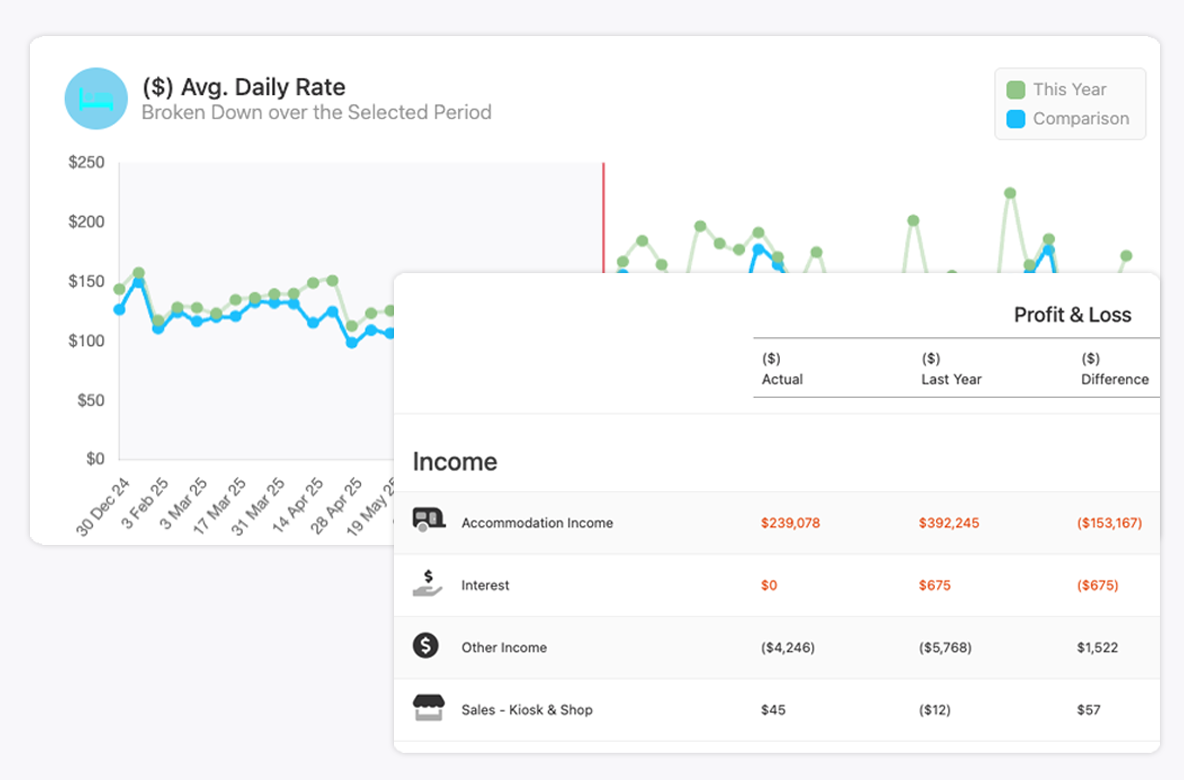Click the blue Comparison color swatch
The width and height of the screenshot is (1184, 780).
tap(1016, 119)
